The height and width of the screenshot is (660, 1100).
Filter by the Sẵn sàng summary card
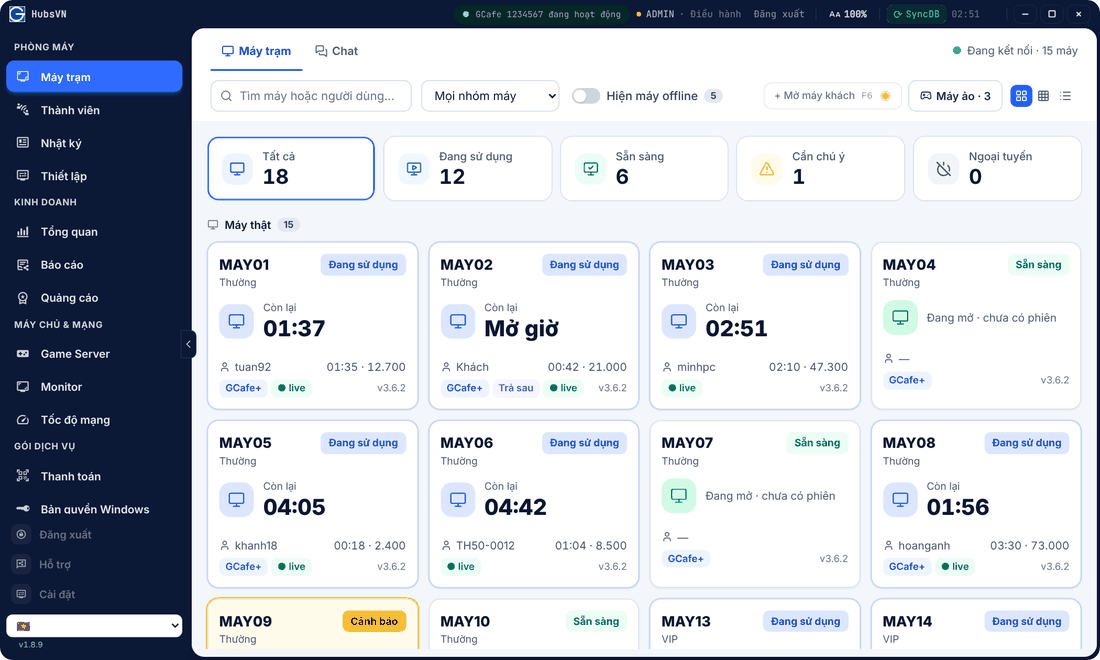click(644, 168)
